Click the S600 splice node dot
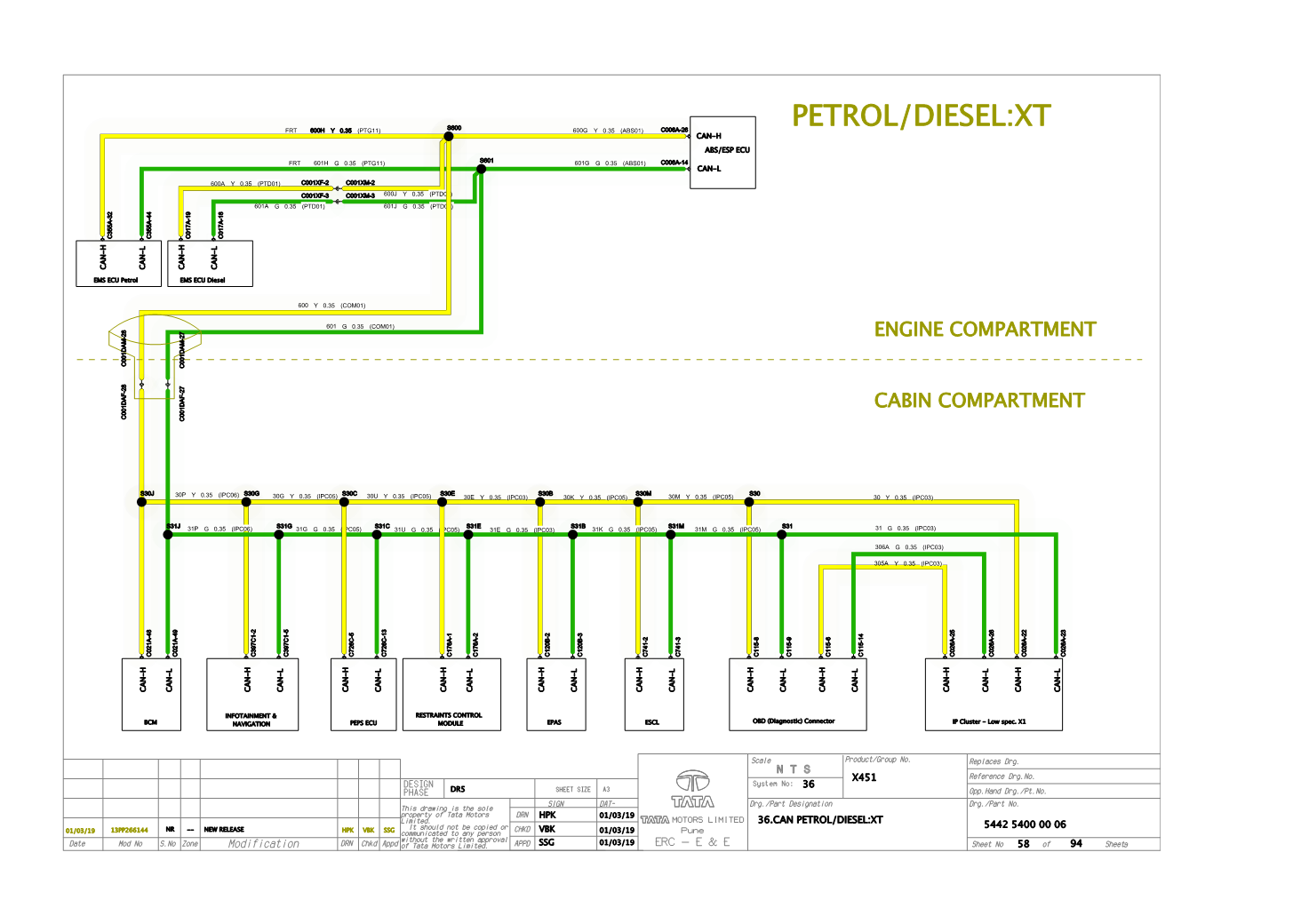Image resolution: width=1309 pixels, height=924 pixels. point(449,137)
